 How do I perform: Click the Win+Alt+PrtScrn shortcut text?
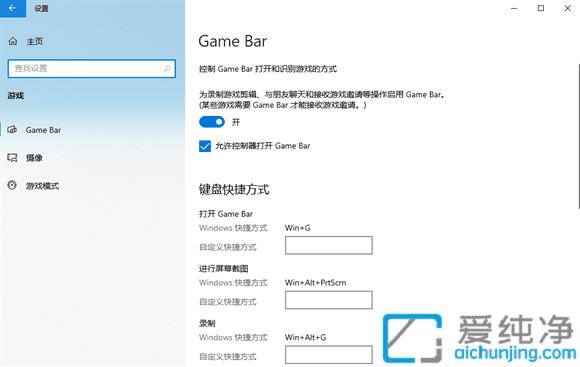(316, 283)
